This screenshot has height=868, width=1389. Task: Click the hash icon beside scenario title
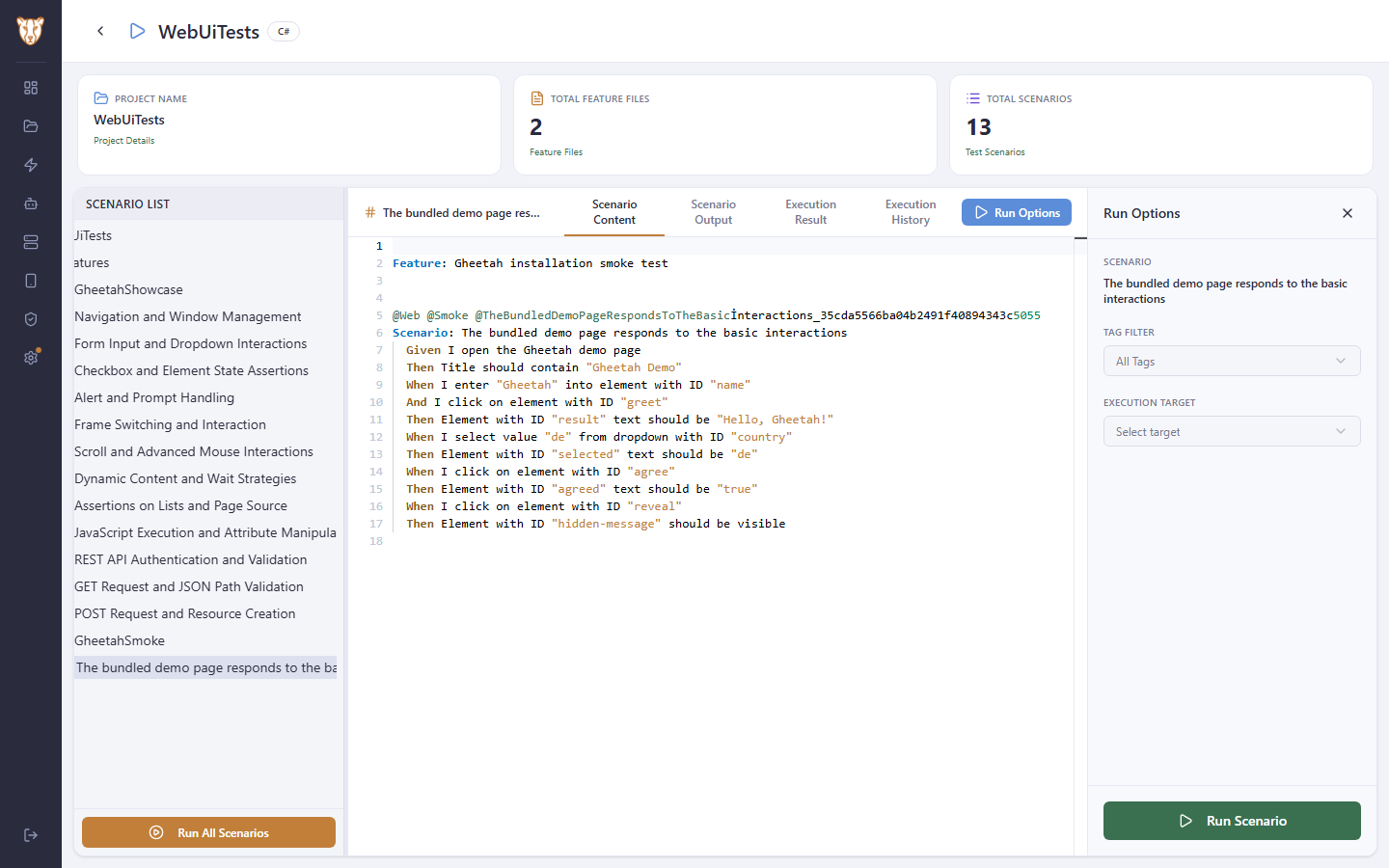370,212
